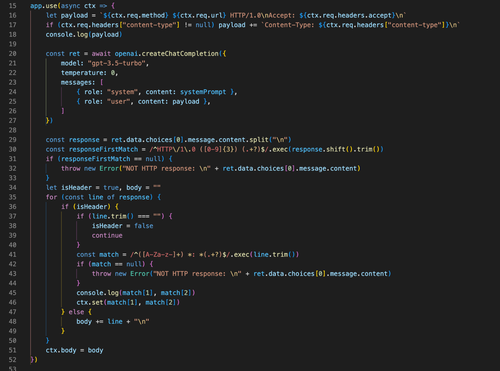Click the app.use(async ctx) opening line
This screenshot has height=371, width=500.
72,6
